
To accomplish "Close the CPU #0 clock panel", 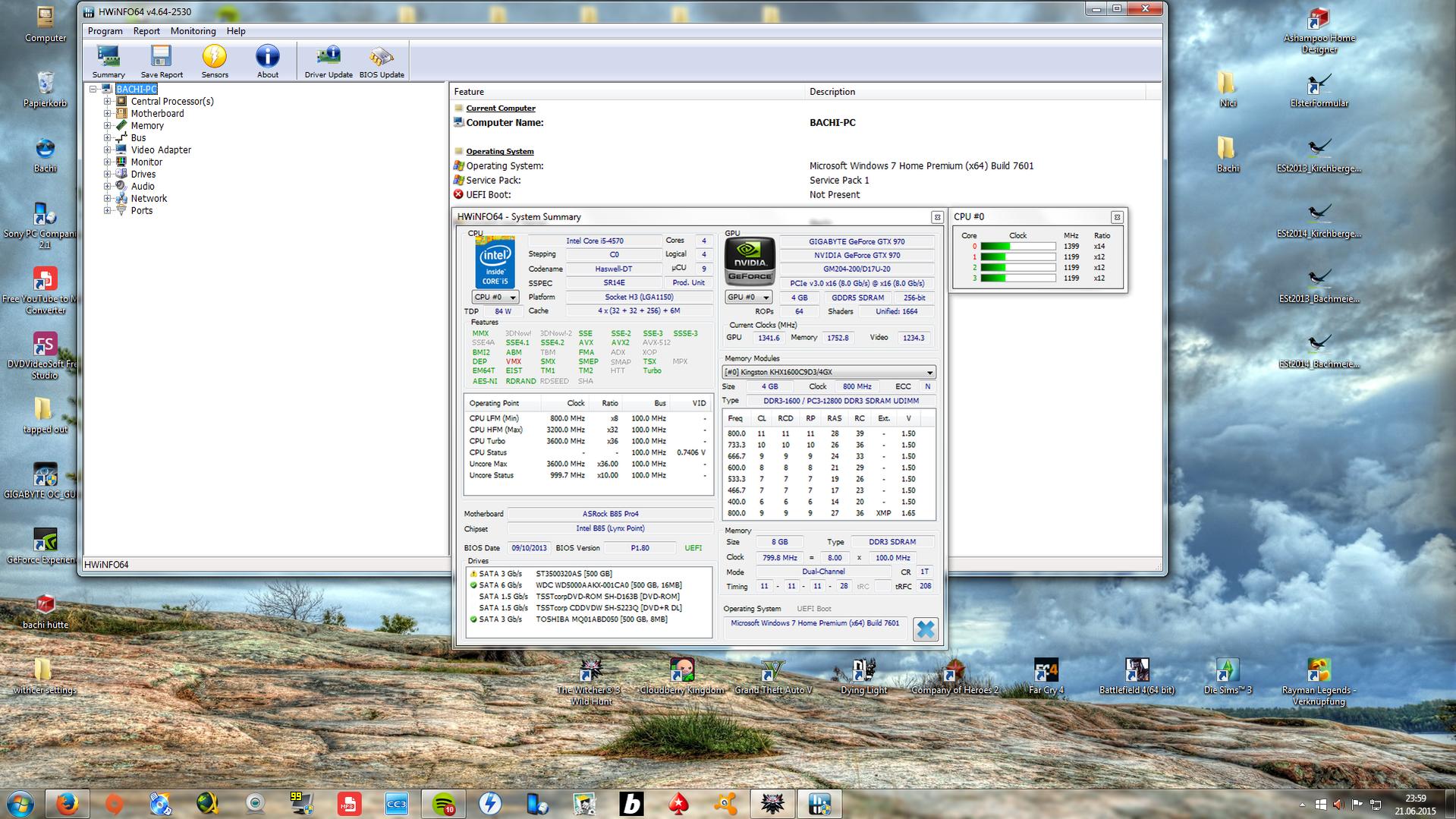I will click(1117, 217).
